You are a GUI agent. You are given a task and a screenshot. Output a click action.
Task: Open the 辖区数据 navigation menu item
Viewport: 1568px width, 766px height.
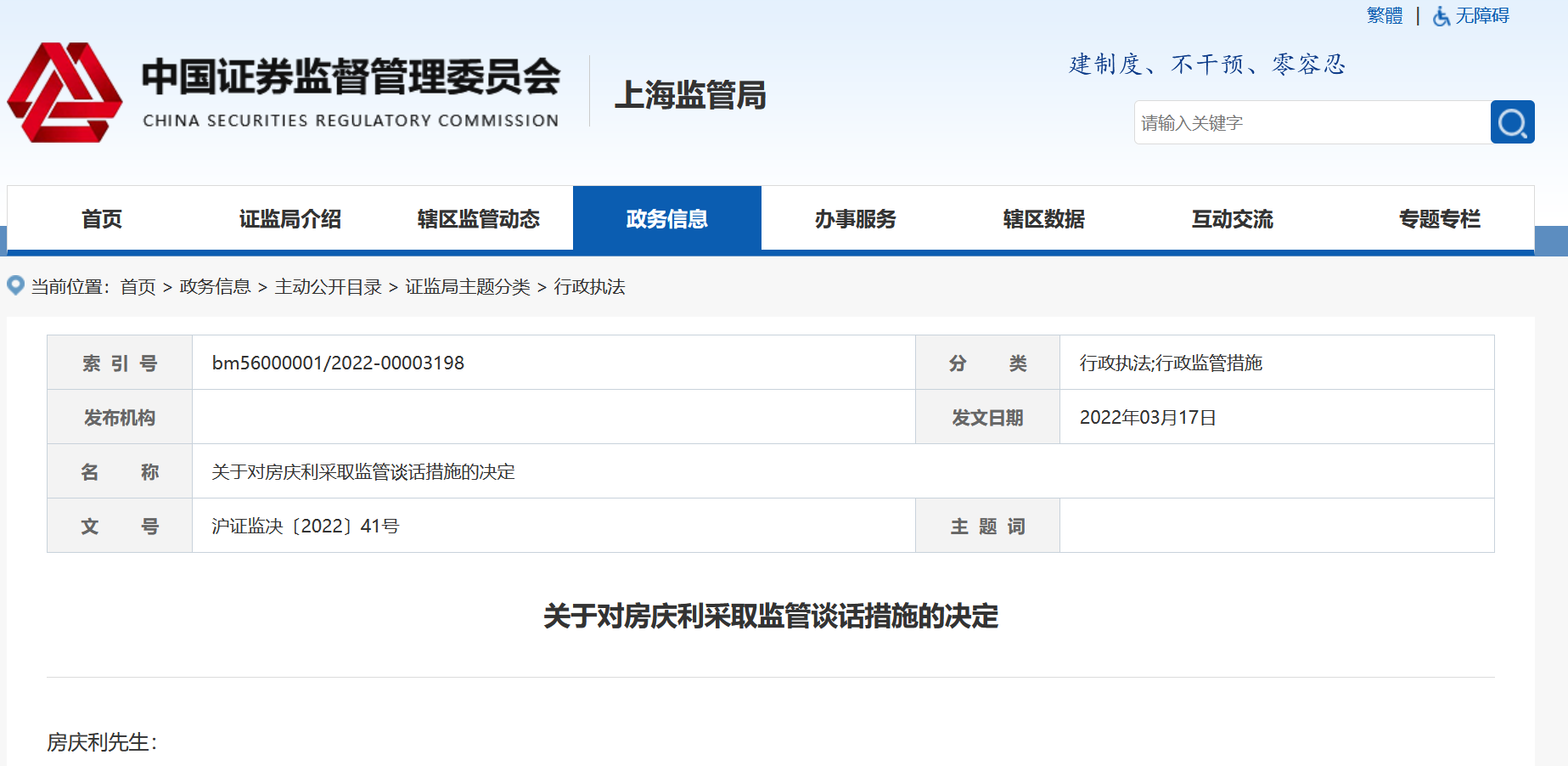(x=1043, y=218)
